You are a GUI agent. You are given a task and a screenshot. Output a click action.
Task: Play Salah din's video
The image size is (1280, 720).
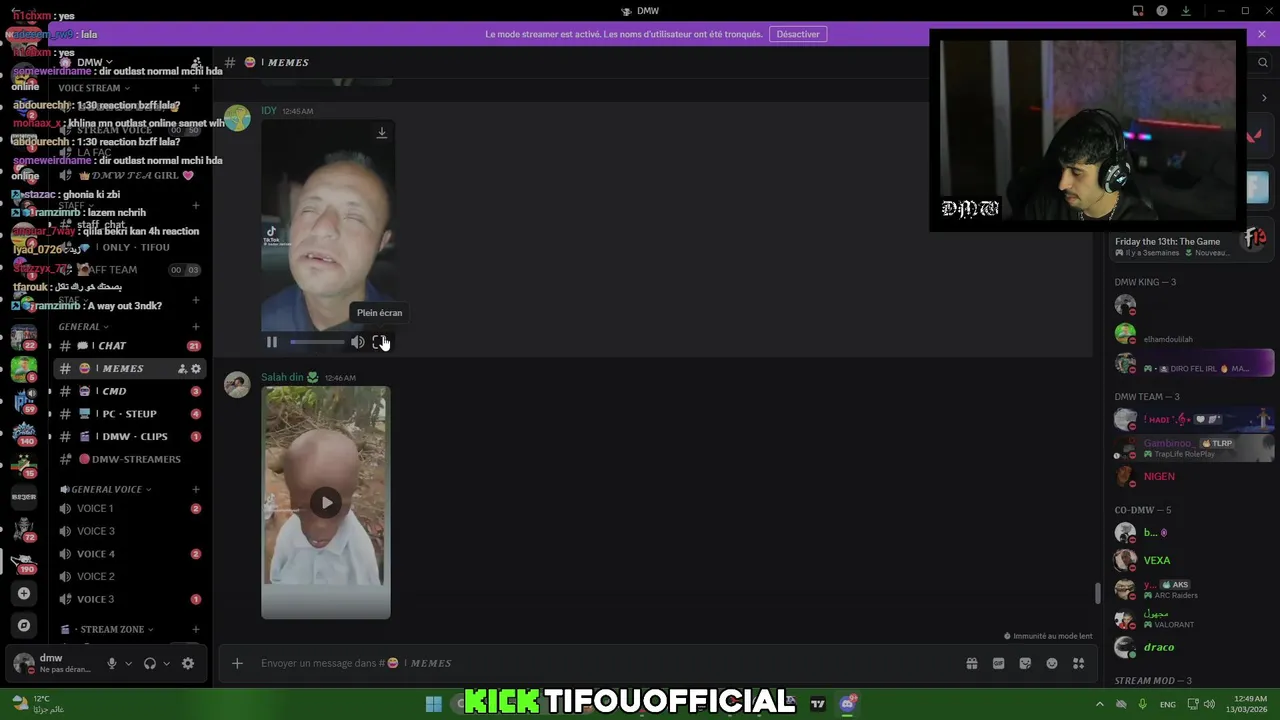326,503
